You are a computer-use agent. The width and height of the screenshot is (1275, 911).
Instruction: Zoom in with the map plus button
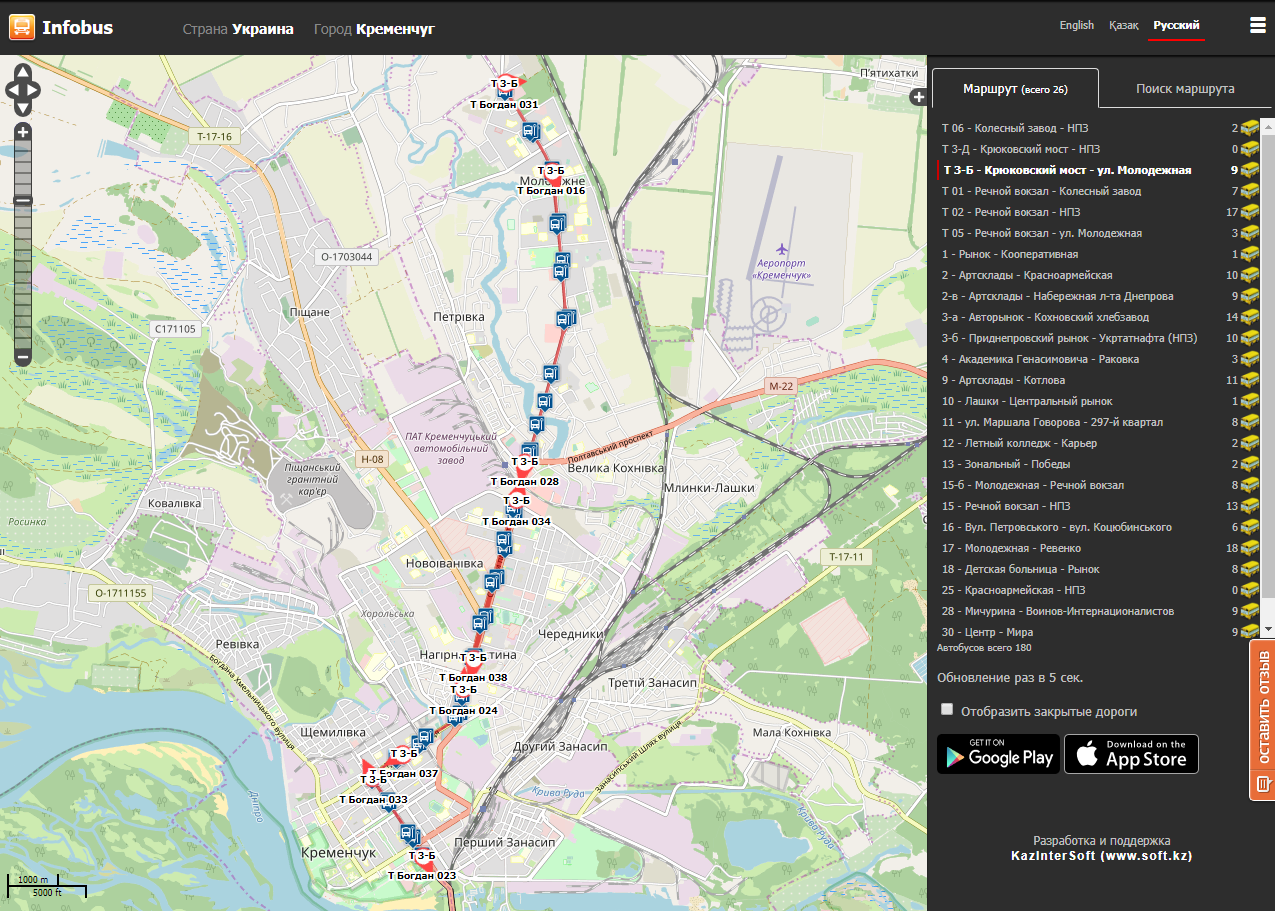point(23,132)
